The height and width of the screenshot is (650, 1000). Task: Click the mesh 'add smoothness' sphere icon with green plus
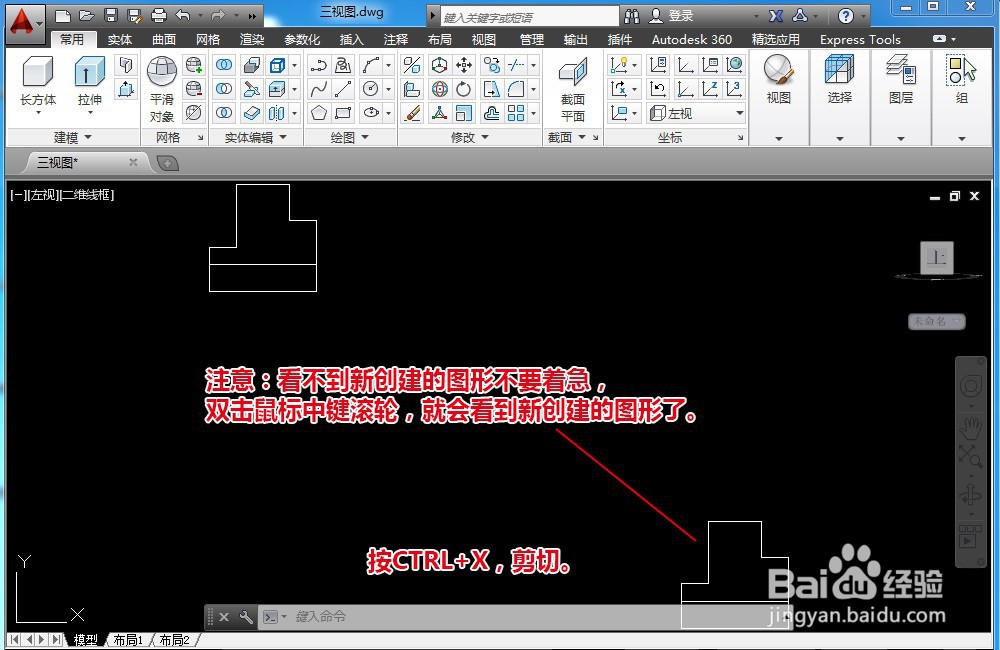194,65
